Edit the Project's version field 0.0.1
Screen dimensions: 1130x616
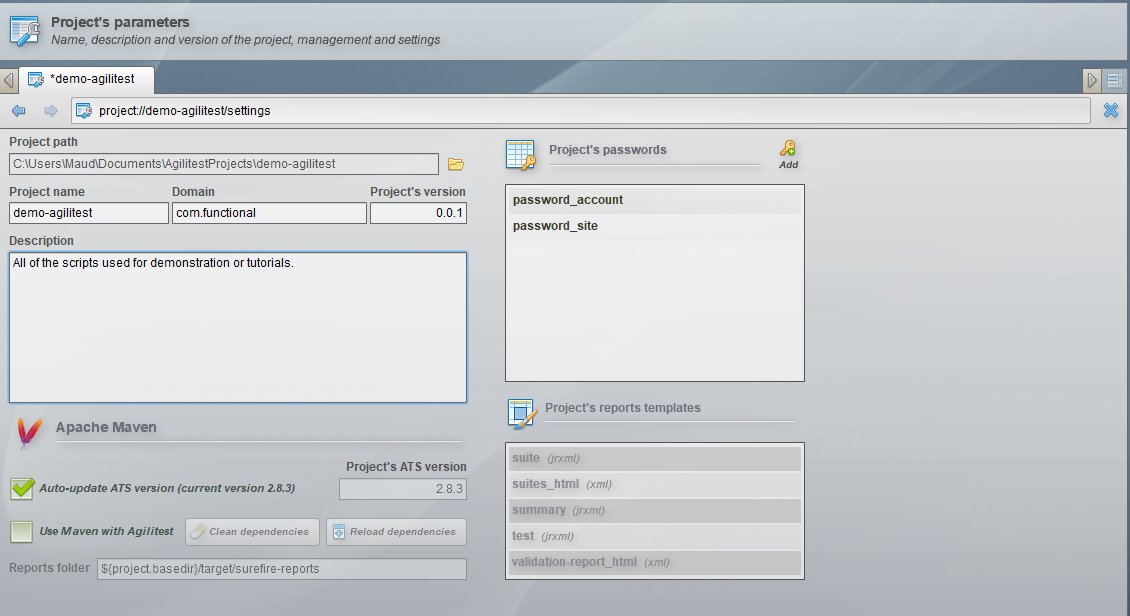418,213
